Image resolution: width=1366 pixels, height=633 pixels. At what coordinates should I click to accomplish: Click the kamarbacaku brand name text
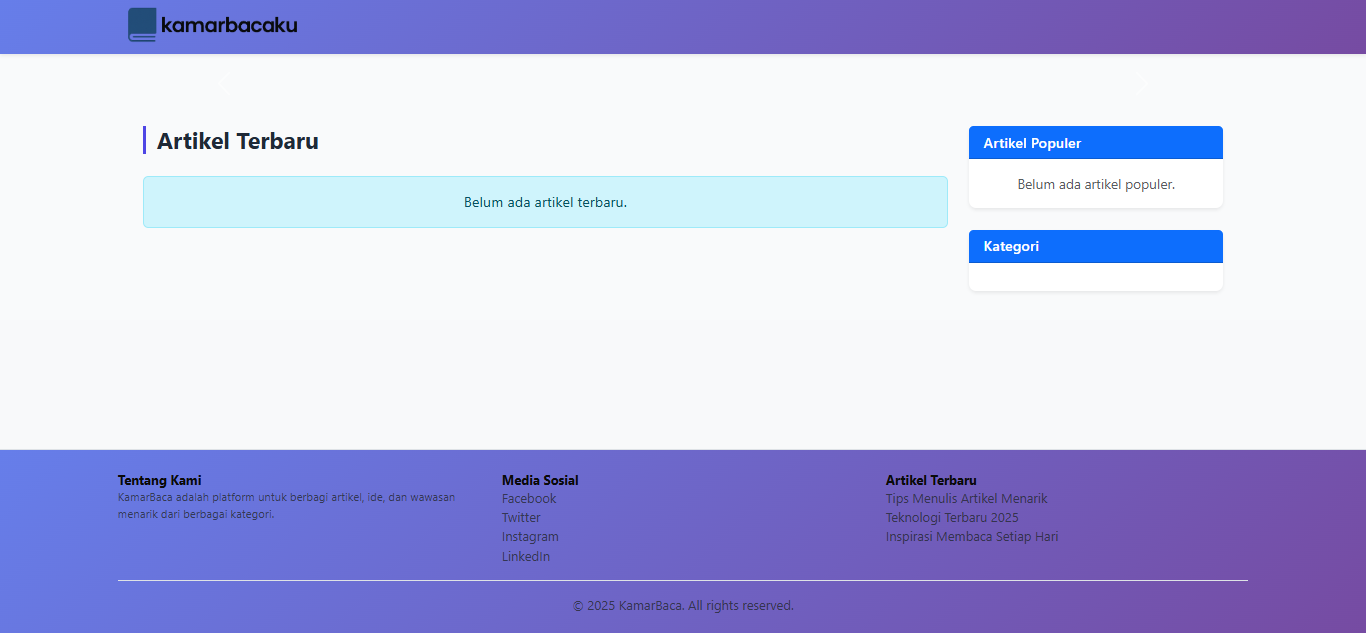point(229,25)
